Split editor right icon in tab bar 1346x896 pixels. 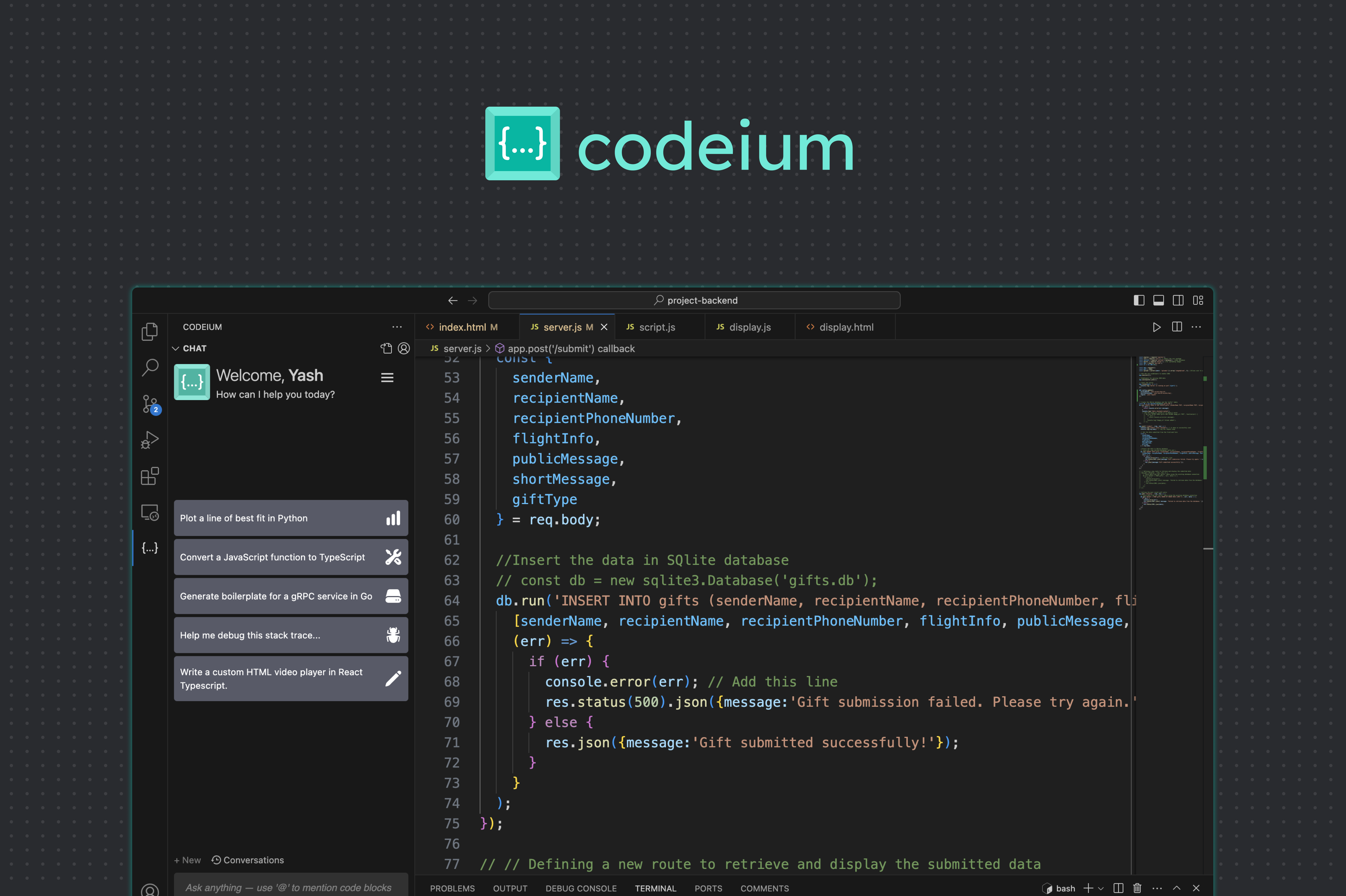pyautogui.click(x=1177, y=327)
